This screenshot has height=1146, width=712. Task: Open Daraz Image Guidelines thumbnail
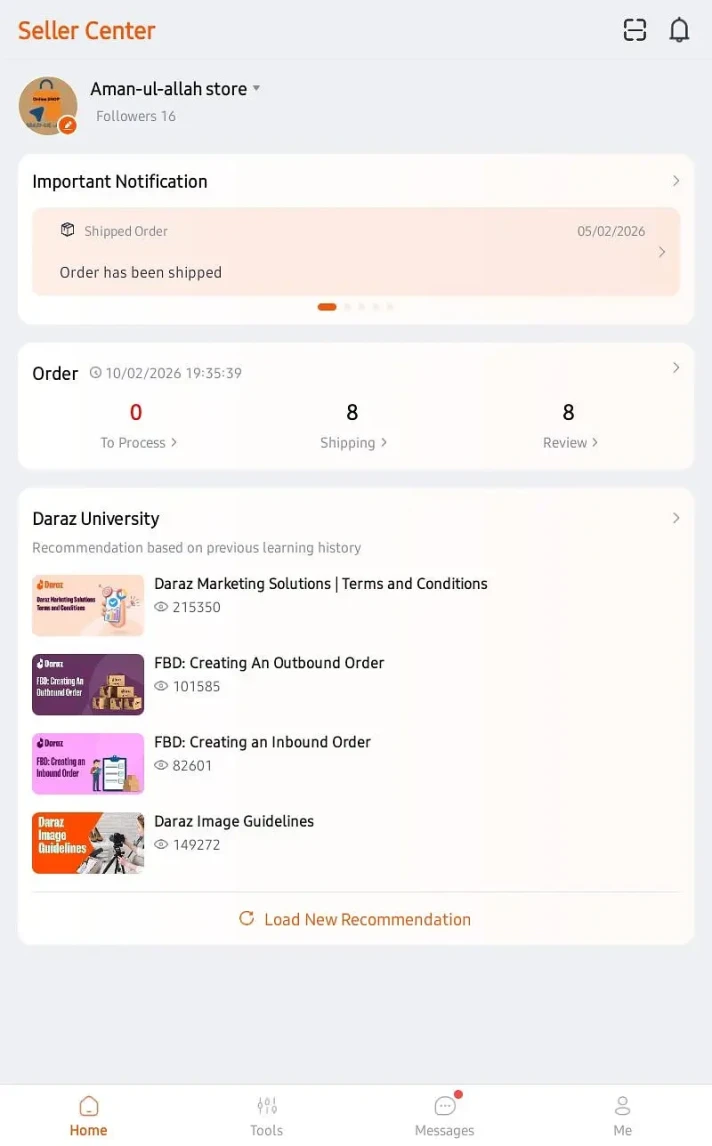(88, 843)
